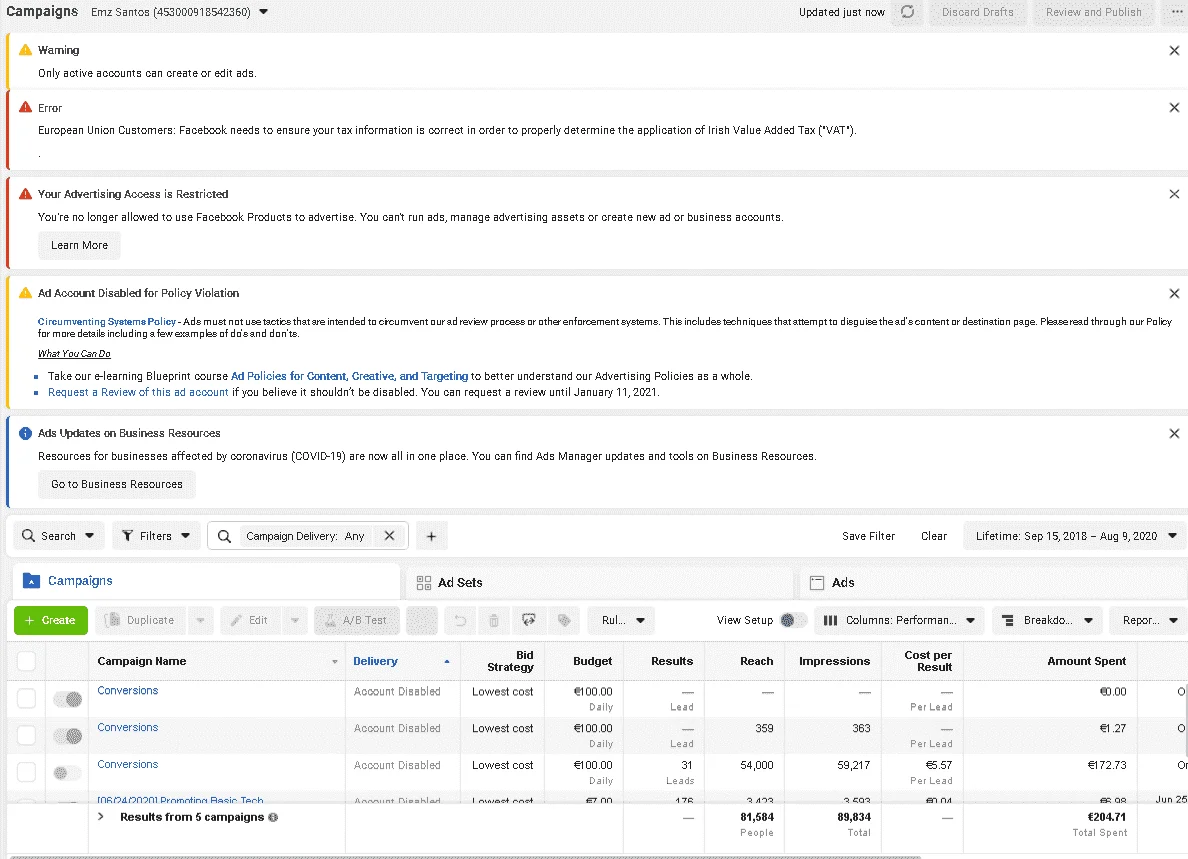The image size is (1188, 859).
Task: Sort by the Campaign Name column header
Action: [x=217, y=661]
